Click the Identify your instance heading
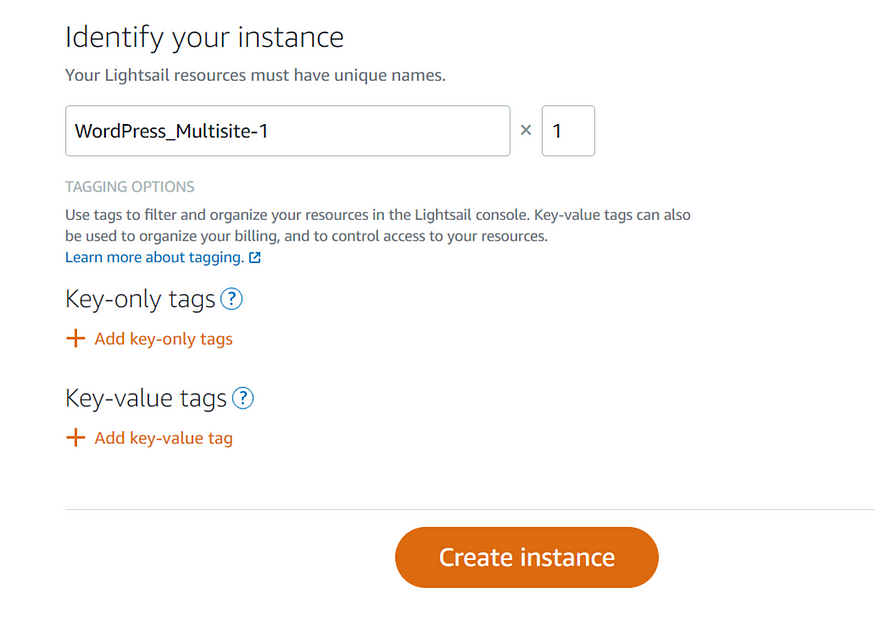875x617 pixels. click(x=204, y=38)
